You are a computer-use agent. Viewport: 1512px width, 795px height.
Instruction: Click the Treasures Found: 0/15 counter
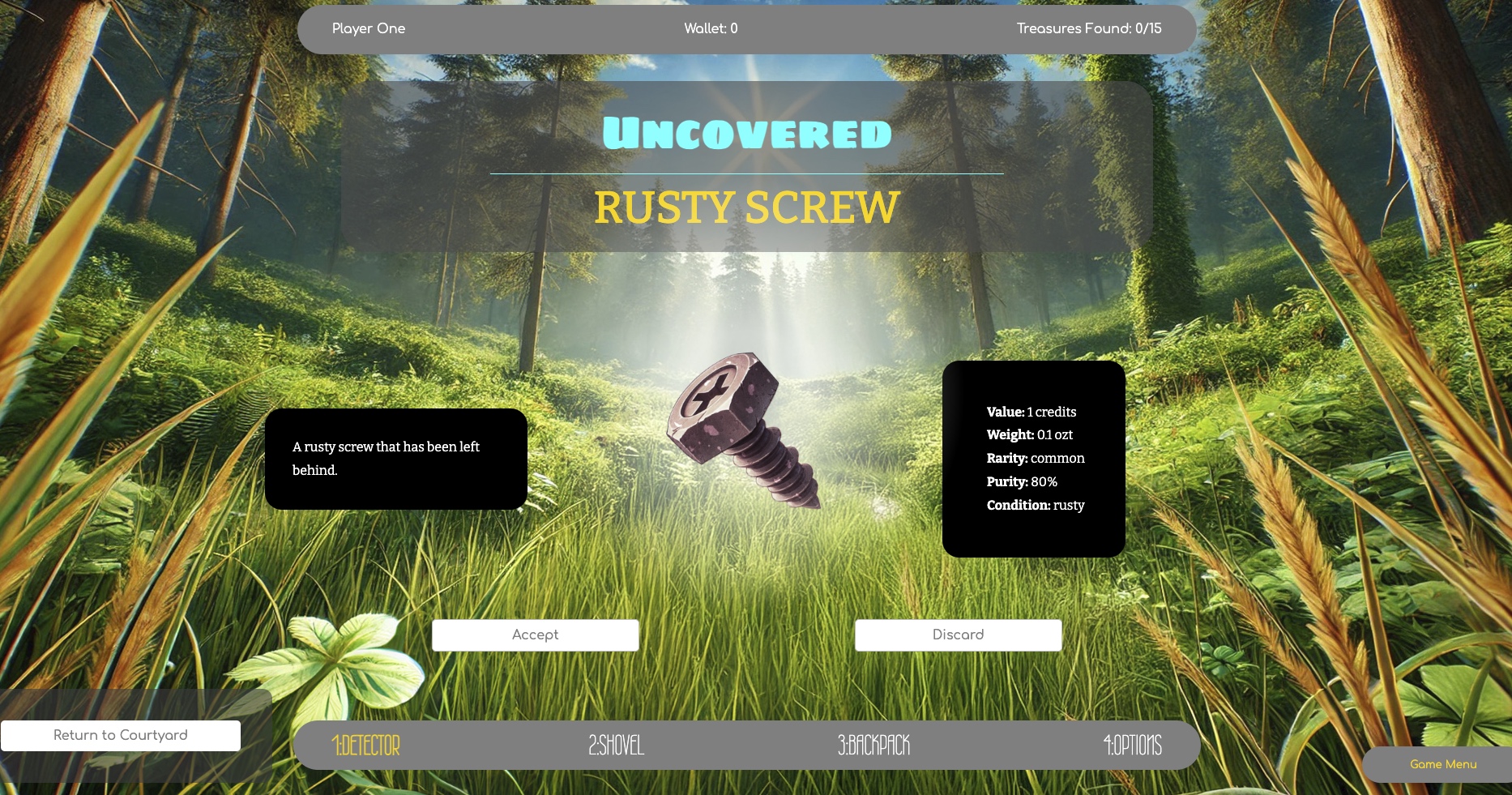(x=1089, y=28)
